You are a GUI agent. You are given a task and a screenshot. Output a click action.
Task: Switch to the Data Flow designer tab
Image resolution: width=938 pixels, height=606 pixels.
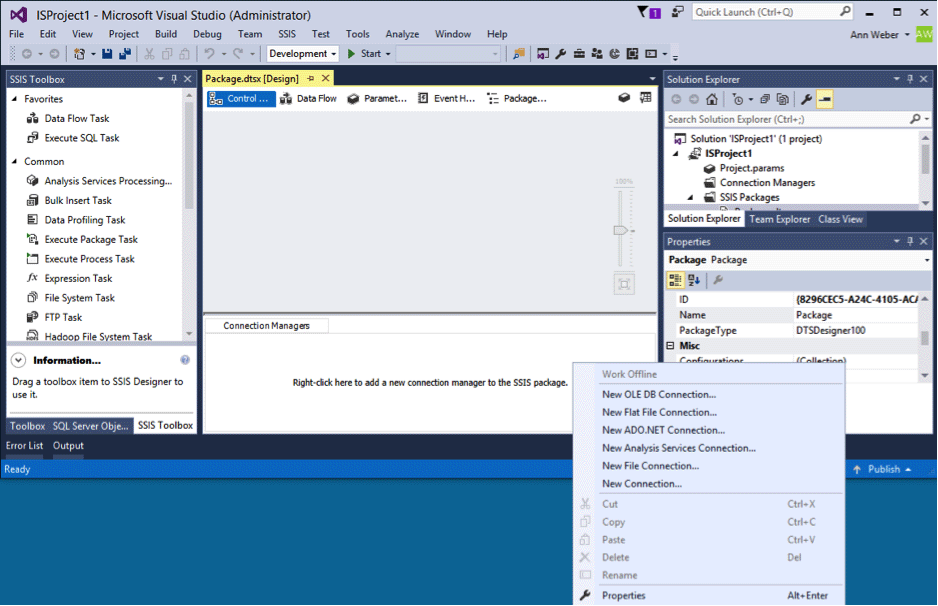(309, 99)
